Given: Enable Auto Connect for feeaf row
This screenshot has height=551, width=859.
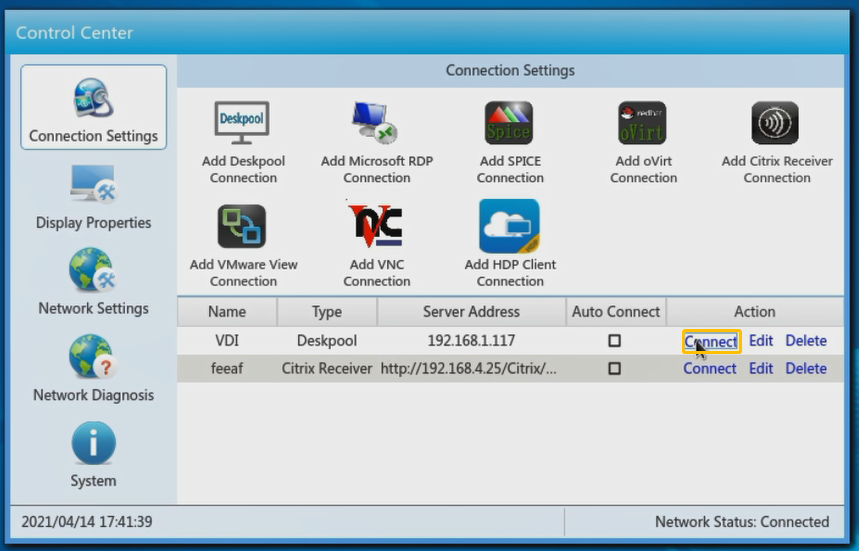Looking at the screenshot, I should click(x=615, y=369).
